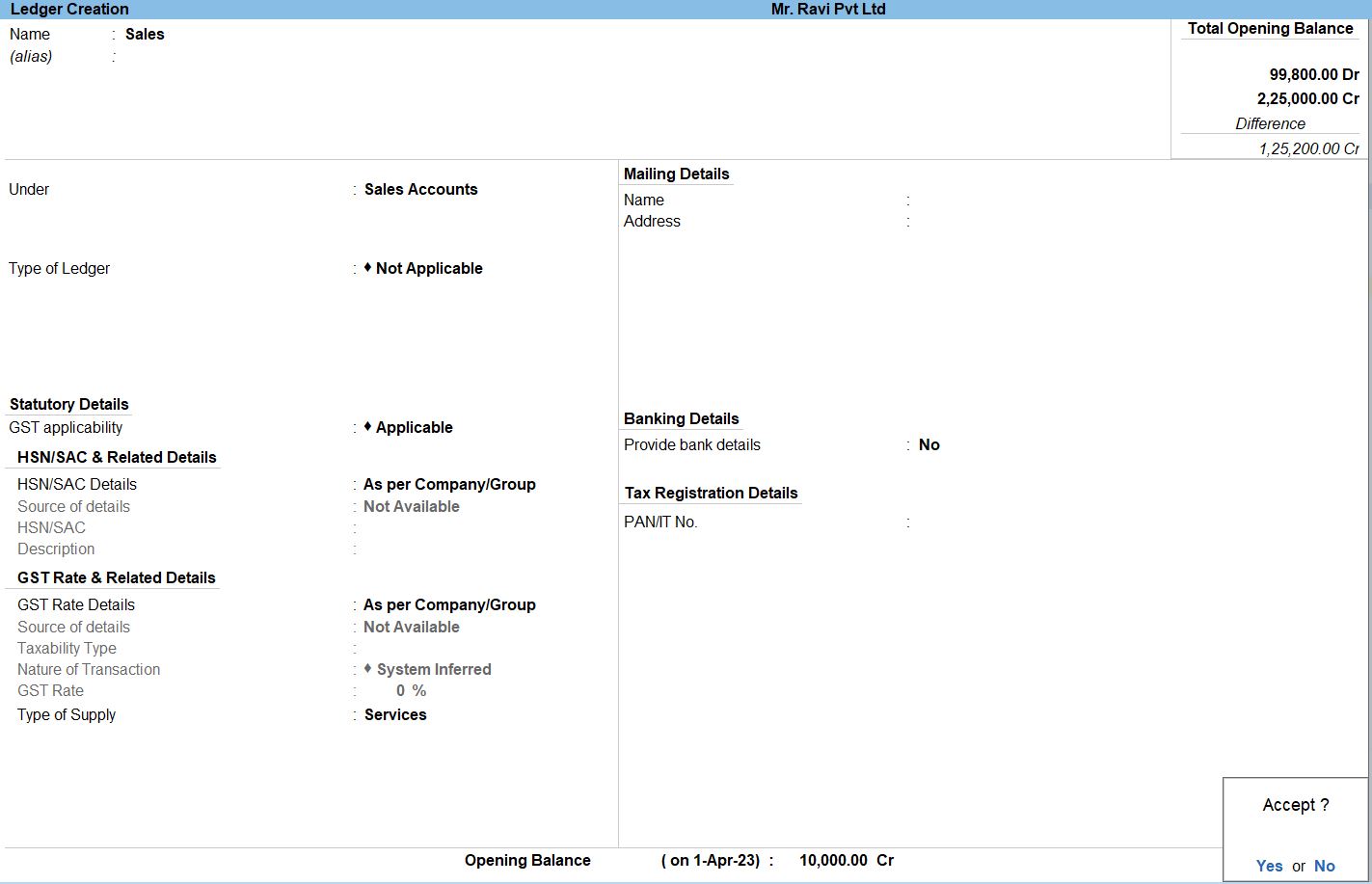
Task: Click the Difference amount in Total Opening Balance
Action: tap(1308, 148)
